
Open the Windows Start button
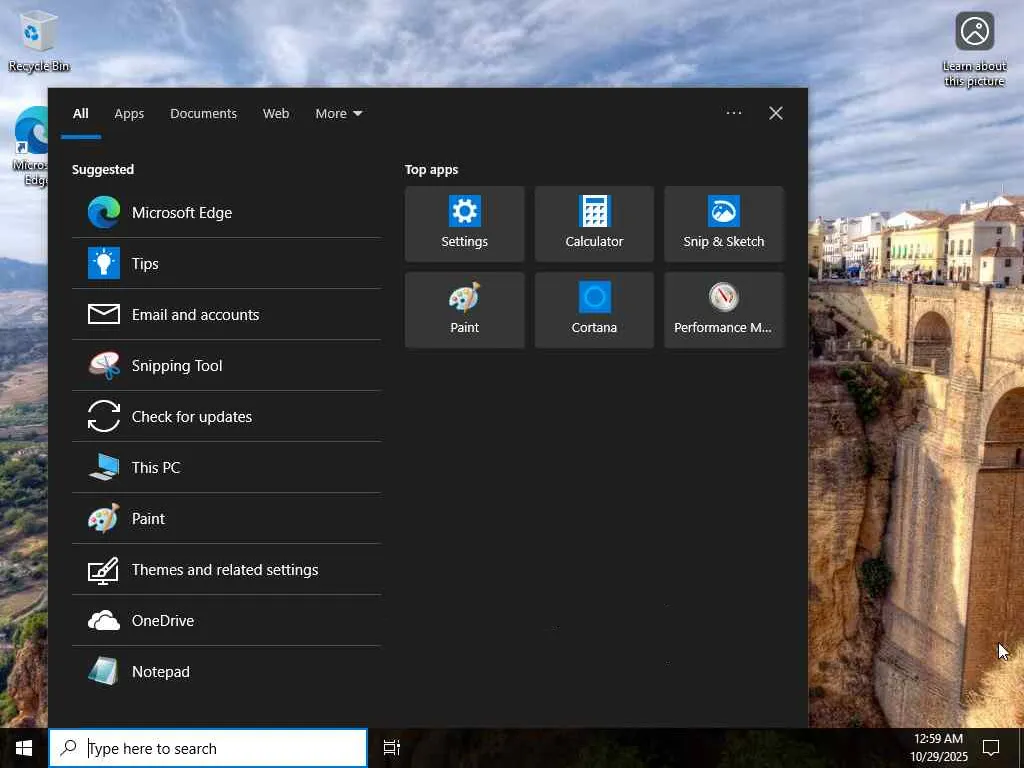click(x=24, y=748)
